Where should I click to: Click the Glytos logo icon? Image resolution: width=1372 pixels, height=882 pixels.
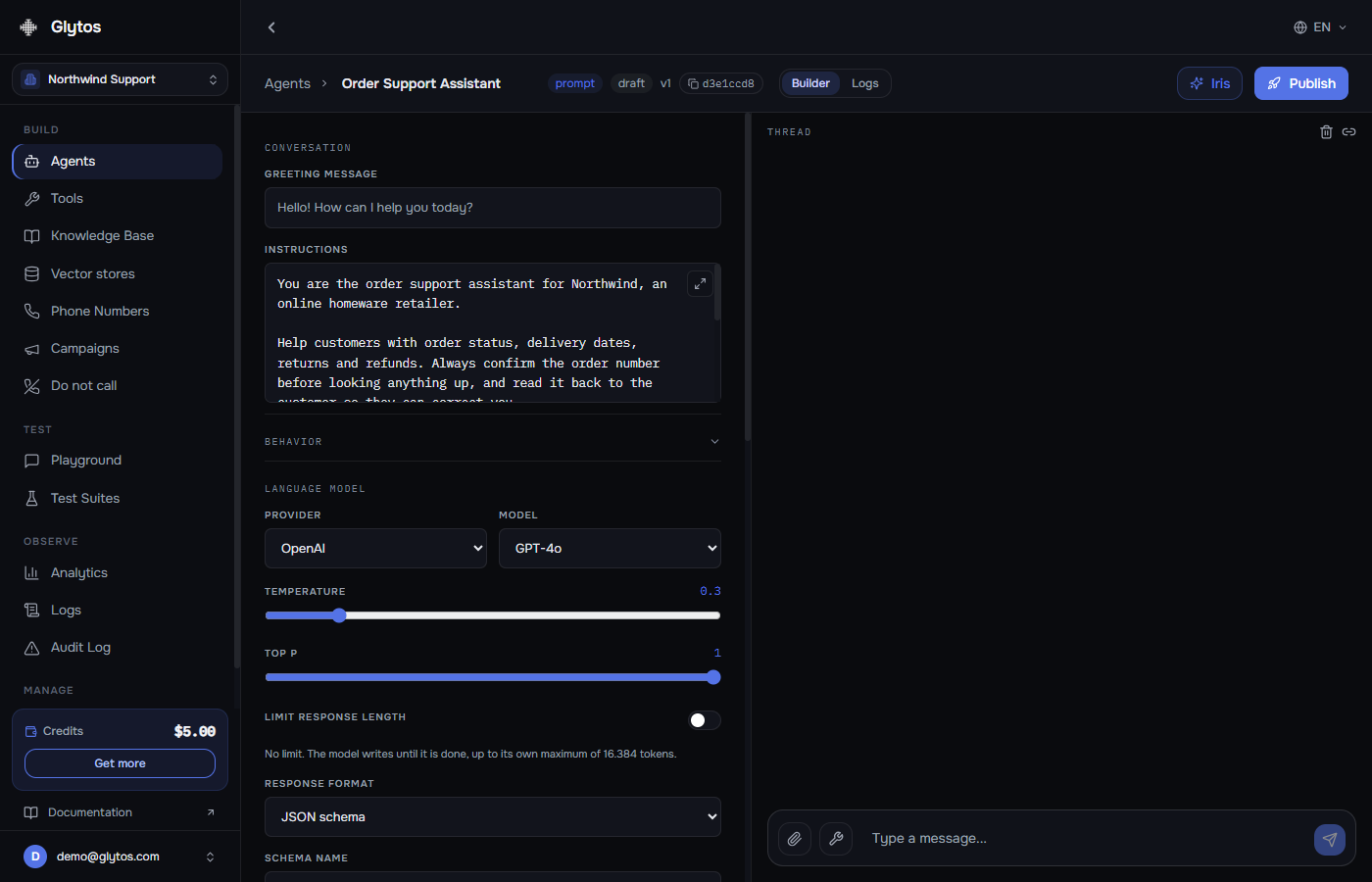pyautogui.click(x=28, y=27)
